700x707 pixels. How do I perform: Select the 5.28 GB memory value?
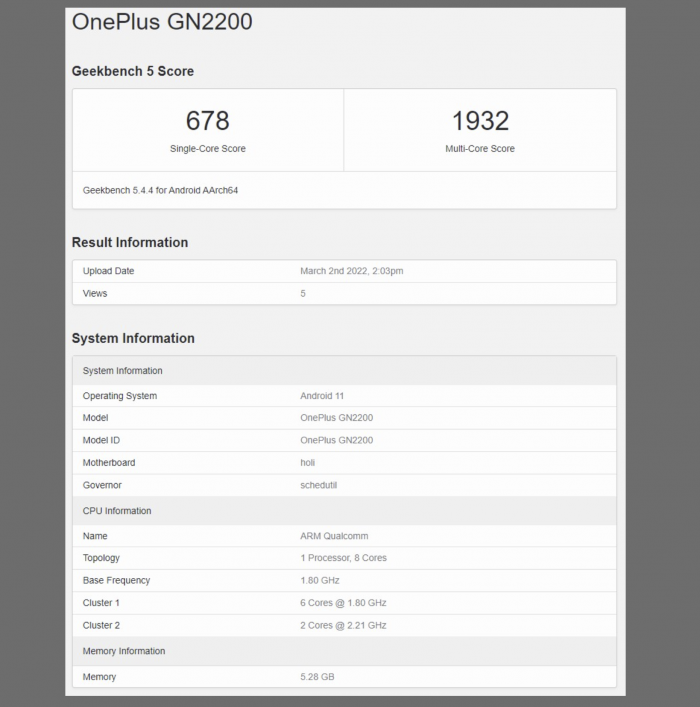[317, 677]
